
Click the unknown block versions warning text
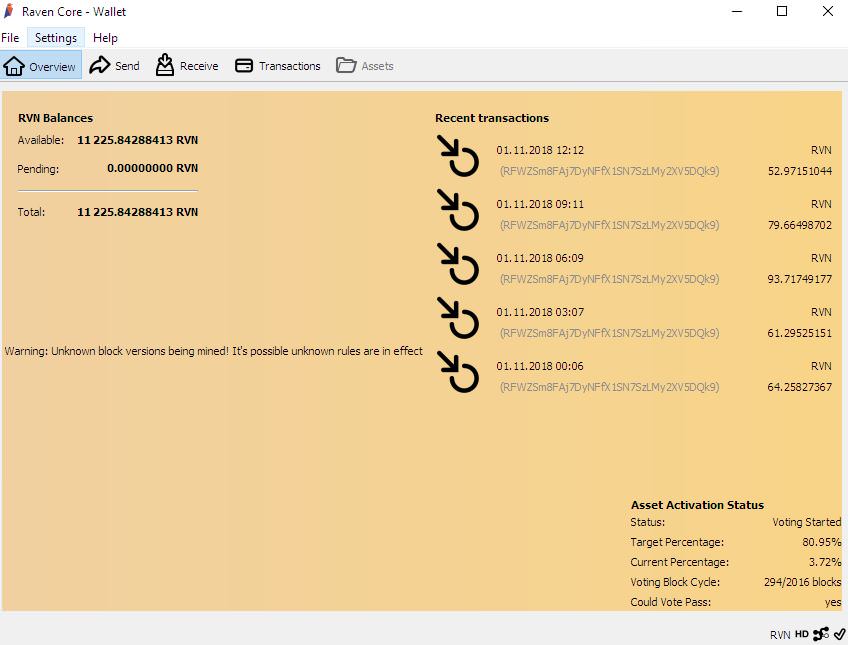[214, 351]
